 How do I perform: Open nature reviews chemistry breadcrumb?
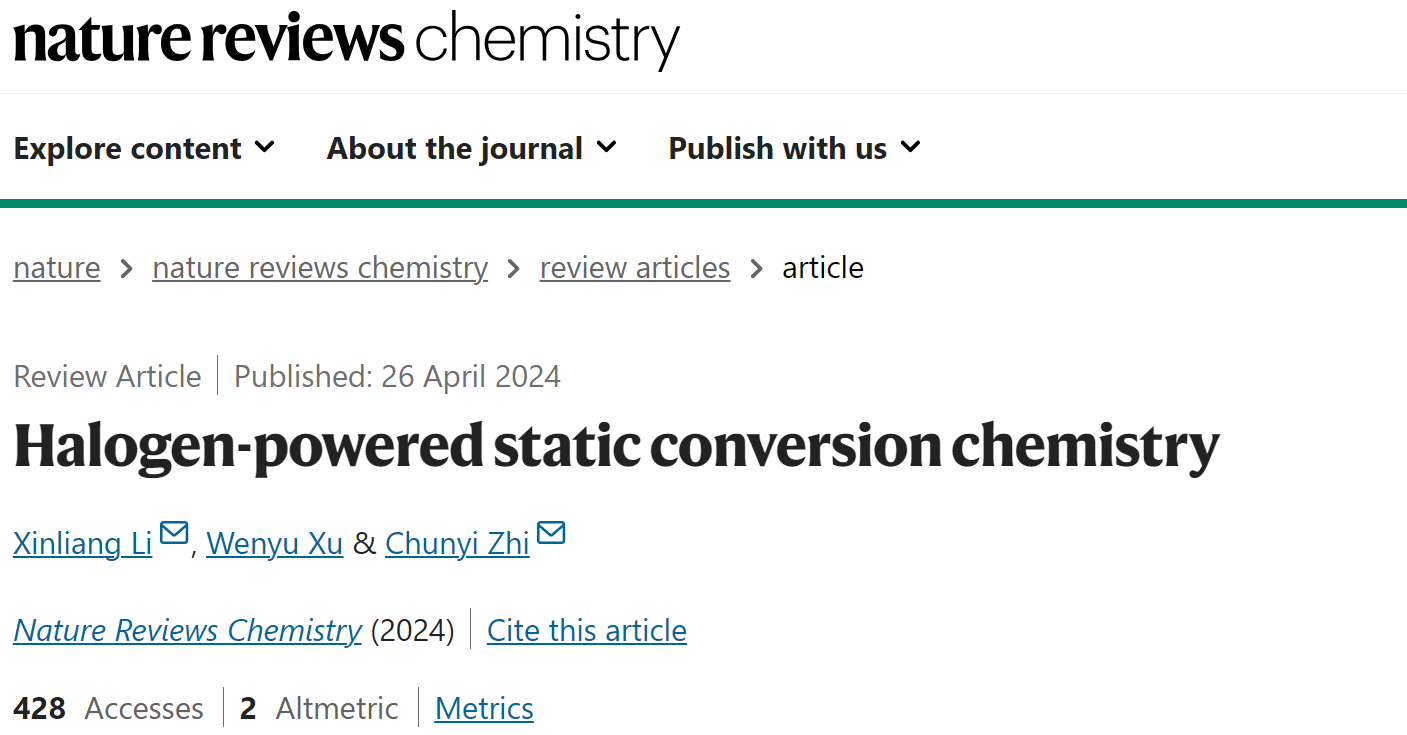click(320, 268)
